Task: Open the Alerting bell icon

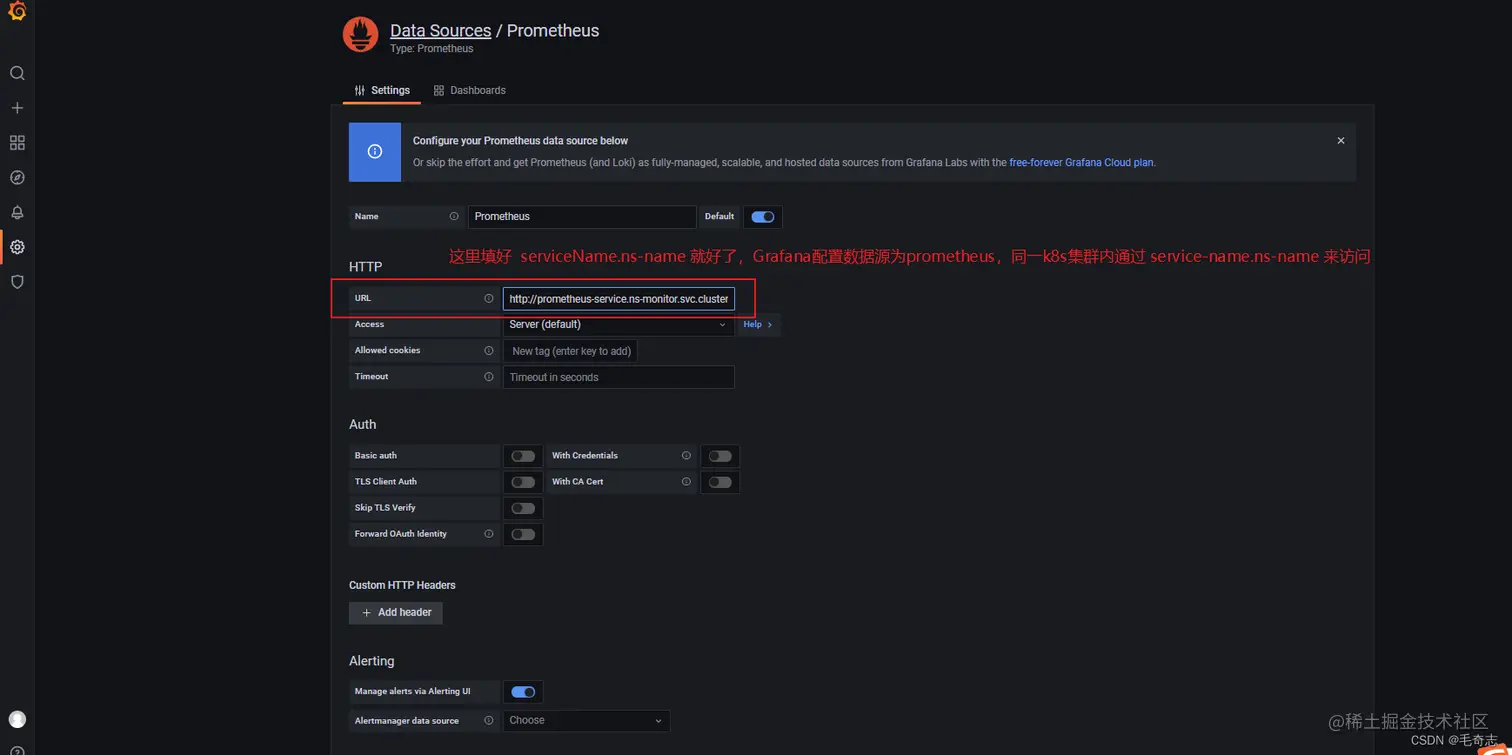Action: click(17, 212)
